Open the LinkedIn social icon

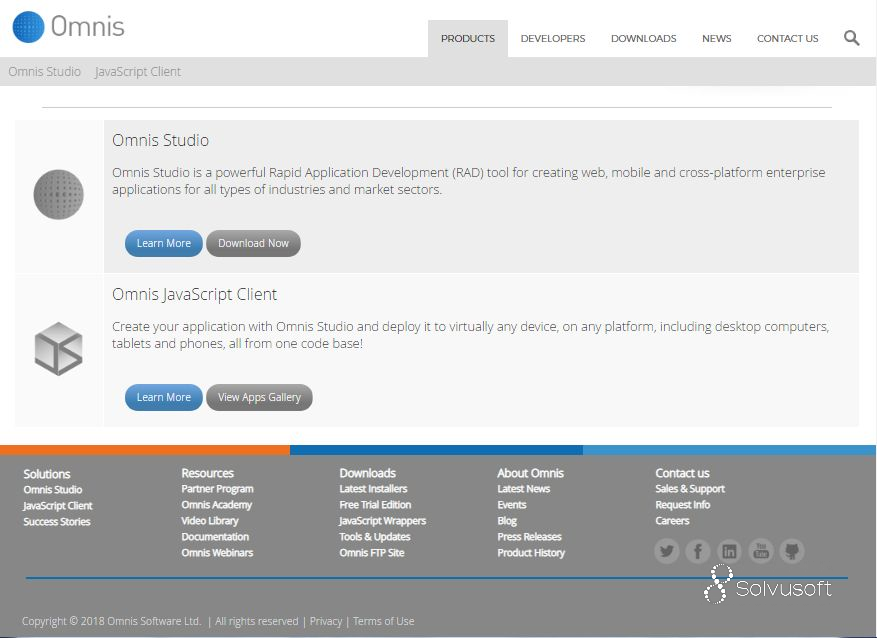pyautogui.click(x=729, y=551)
